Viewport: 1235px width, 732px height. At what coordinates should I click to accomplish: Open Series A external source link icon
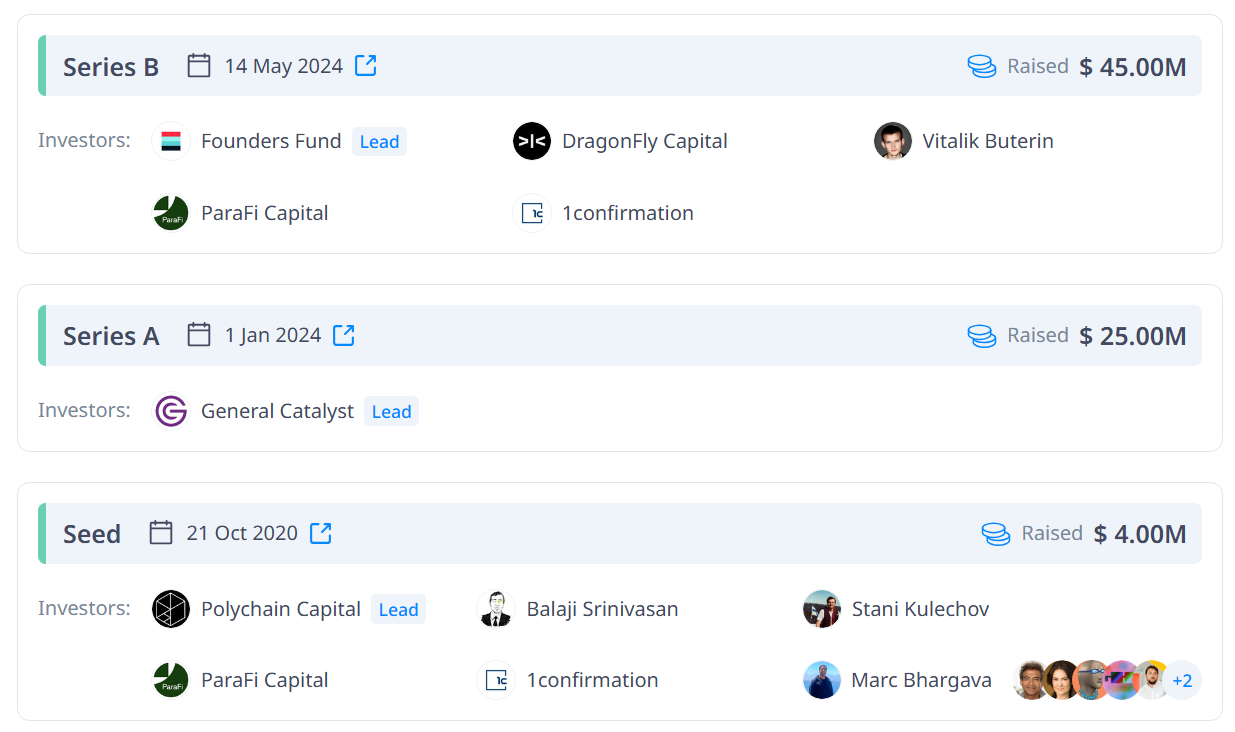pos(343,335)
